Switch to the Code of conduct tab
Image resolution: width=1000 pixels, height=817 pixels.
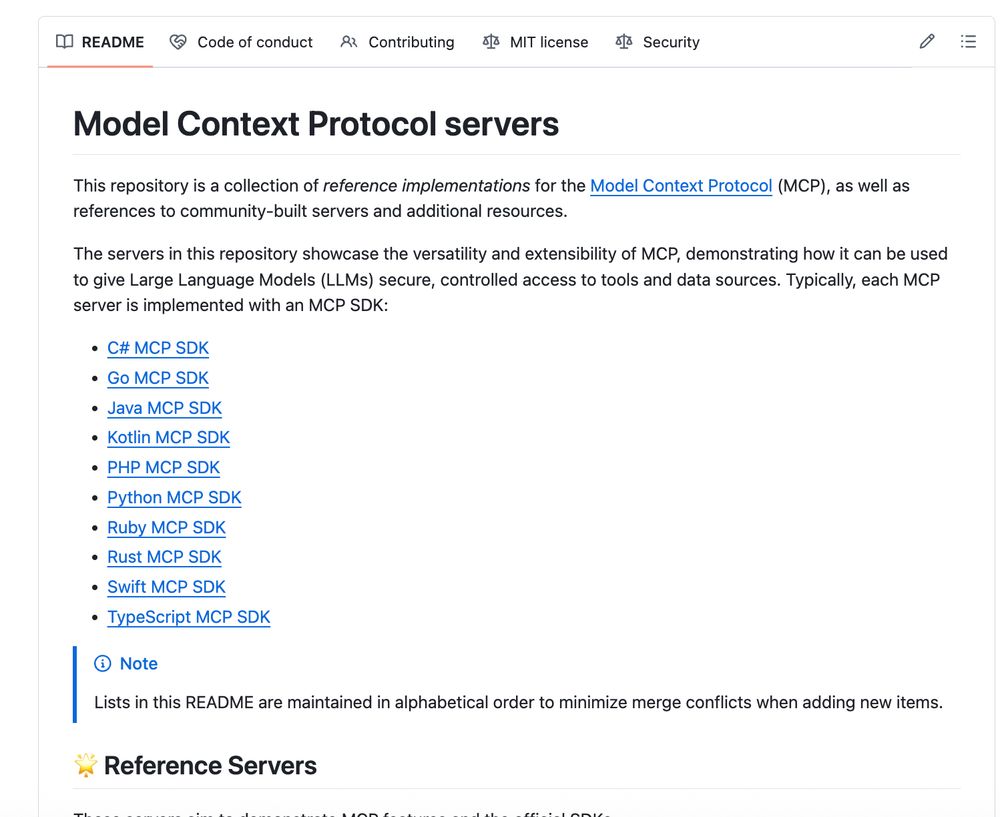point(254,42)
